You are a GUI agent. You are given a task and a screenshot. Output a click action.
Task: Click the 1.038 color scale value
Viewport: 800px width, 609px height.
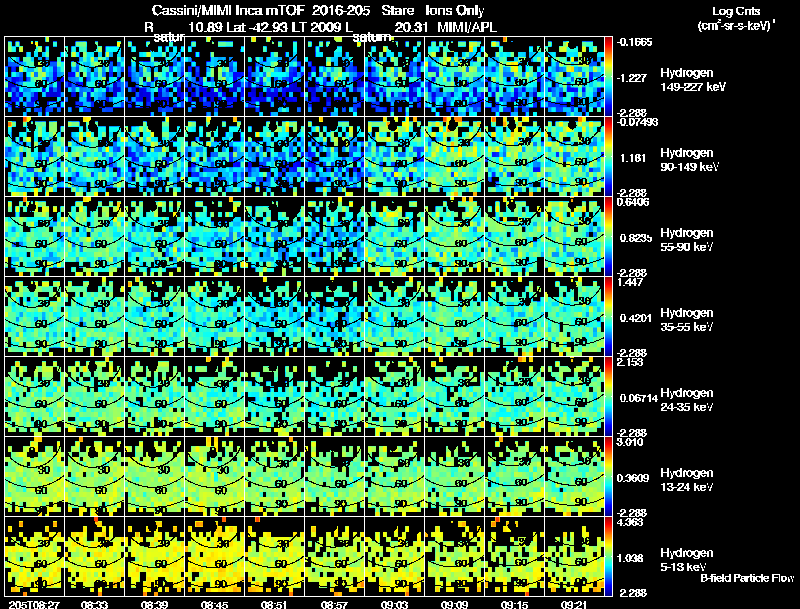point(632,559)
